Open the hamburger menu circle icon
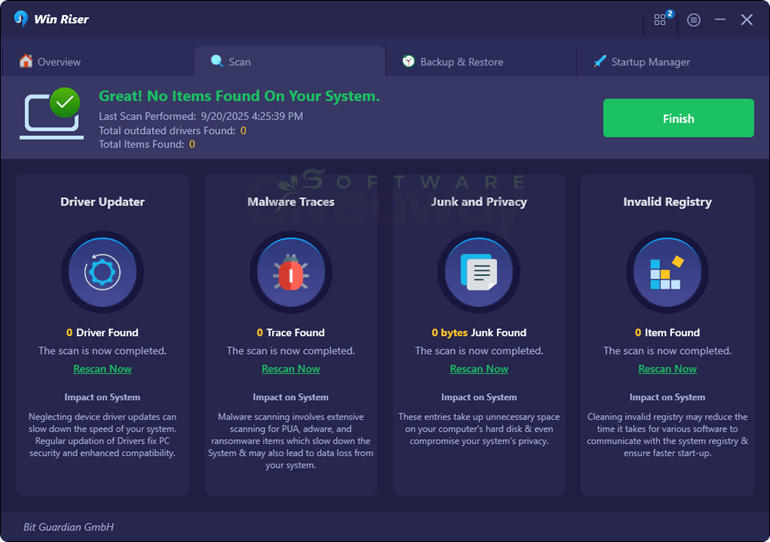 pyautogui.click(x=693, y=20)
